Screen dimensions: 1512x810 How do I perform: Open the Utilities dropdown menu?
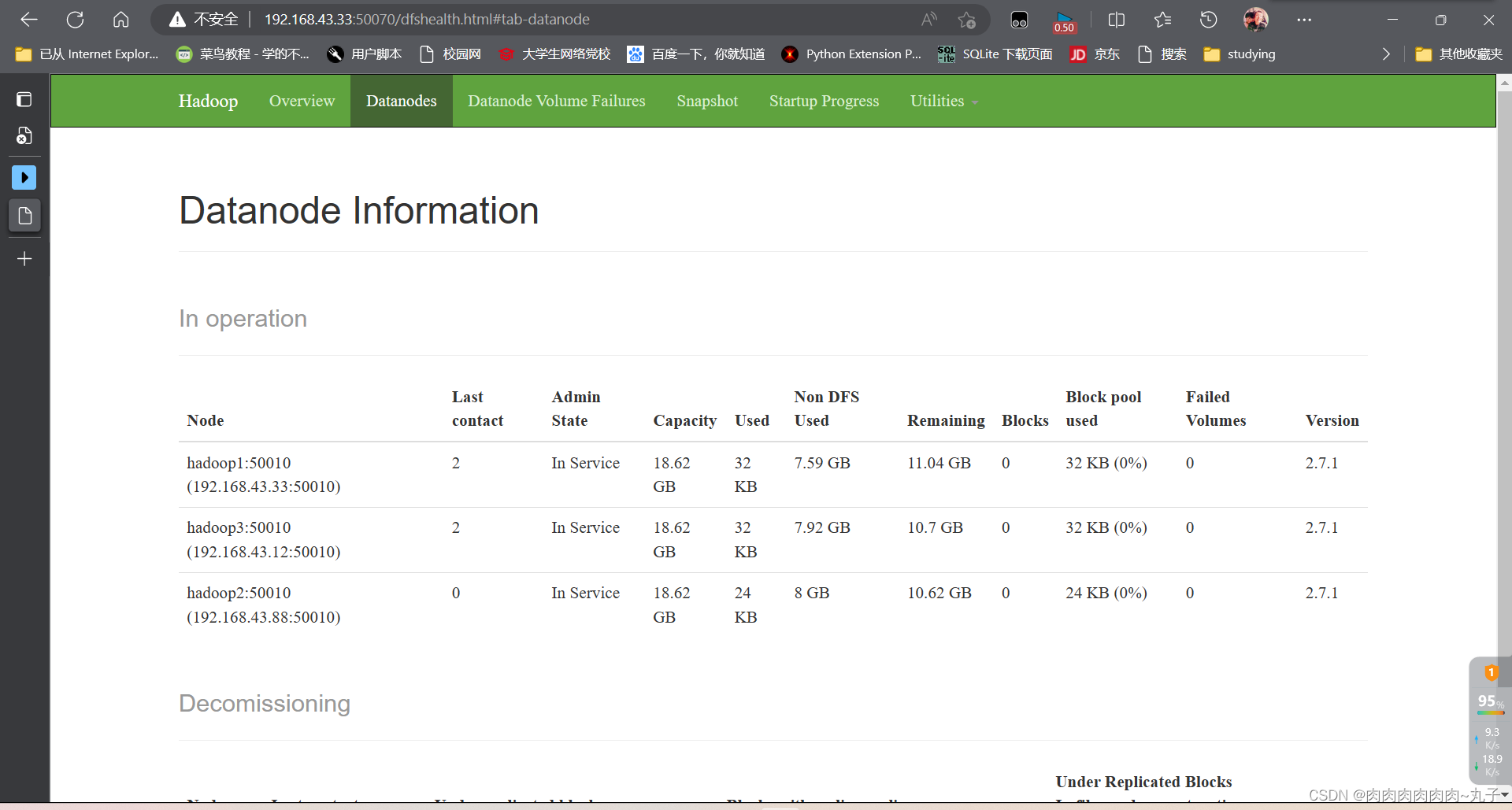tap(944, 101)
